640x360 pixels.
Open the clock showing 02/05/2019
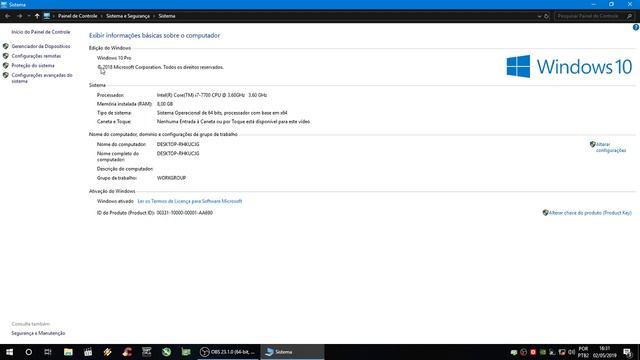(604, 352)
